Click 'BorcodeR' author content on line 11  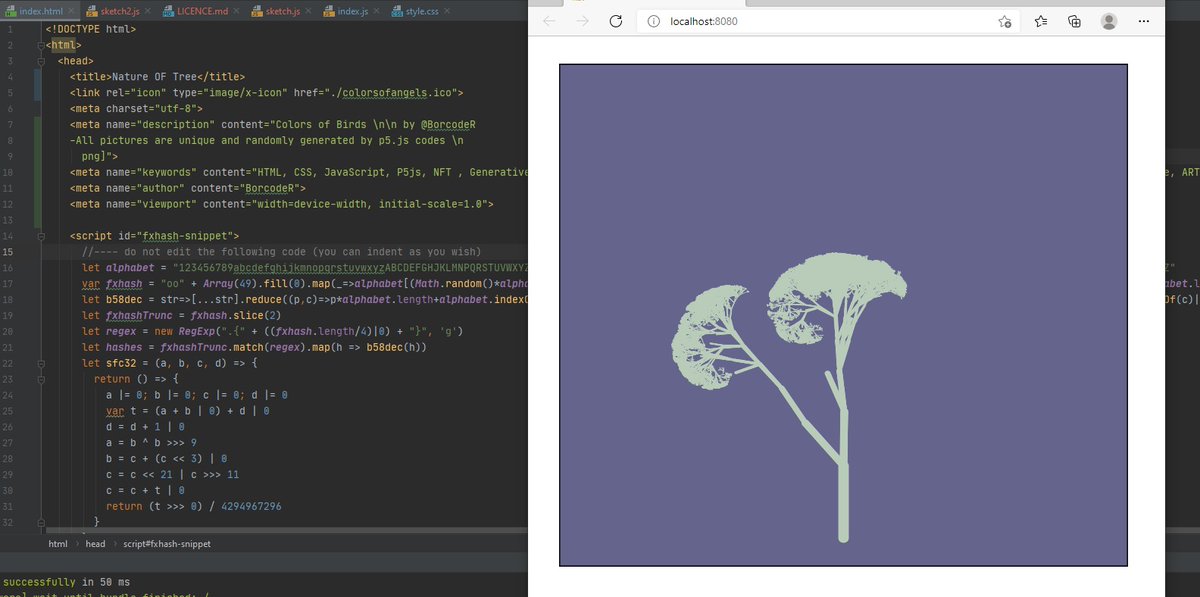(x=271, y=187)
